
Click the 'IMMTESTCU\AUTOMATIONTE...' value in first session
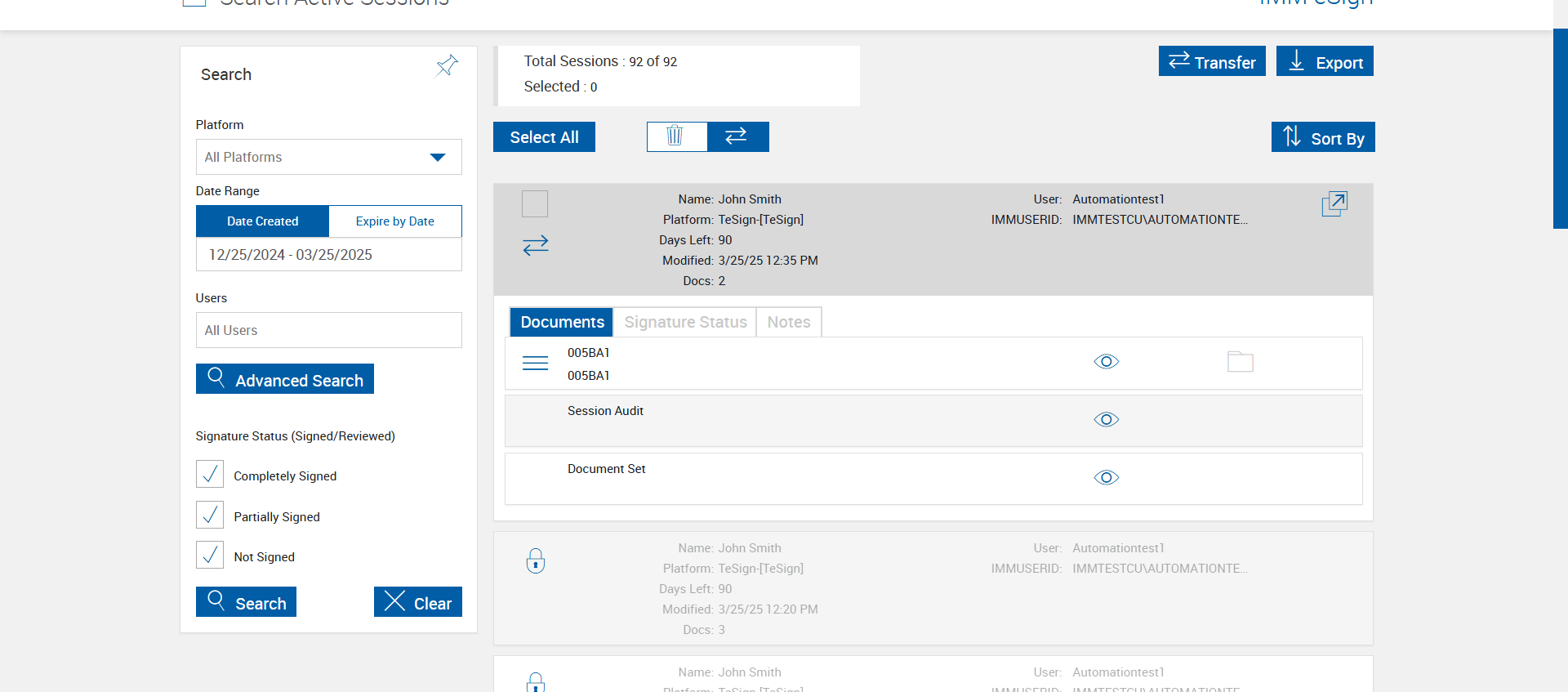pos(1160,220)
